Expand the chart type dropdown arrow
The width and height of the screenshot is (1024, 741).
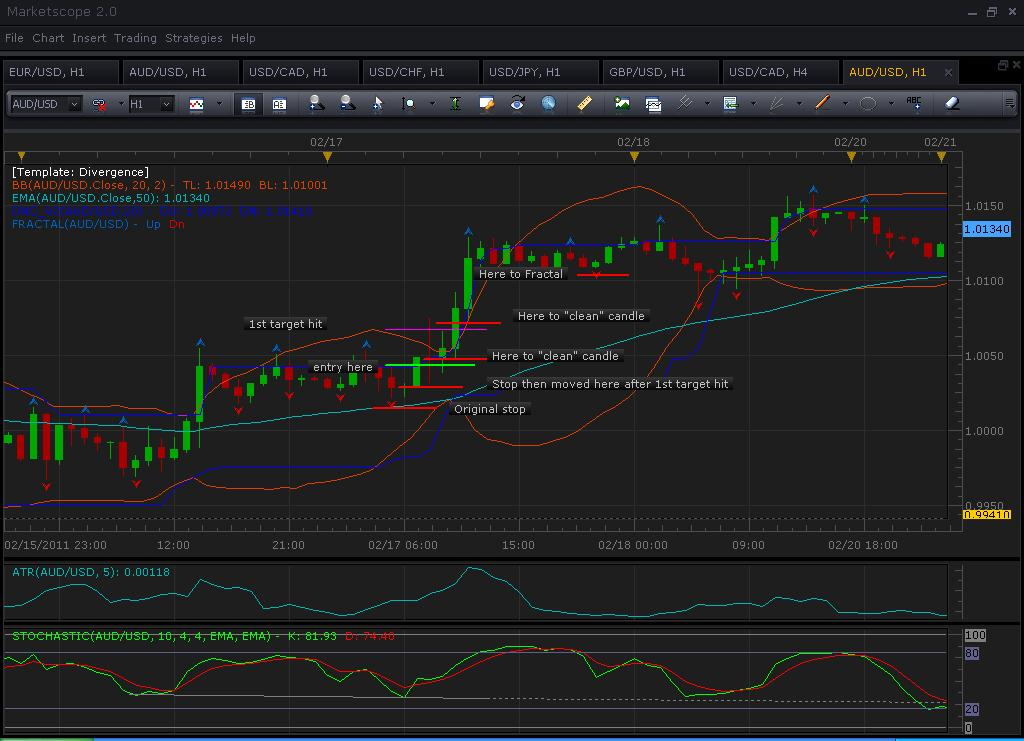tap(219, 104)
